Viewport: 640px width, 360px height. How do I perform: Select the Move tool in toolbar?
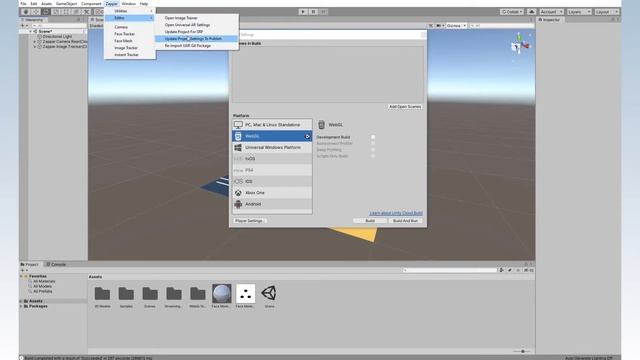tap(36, 12)
